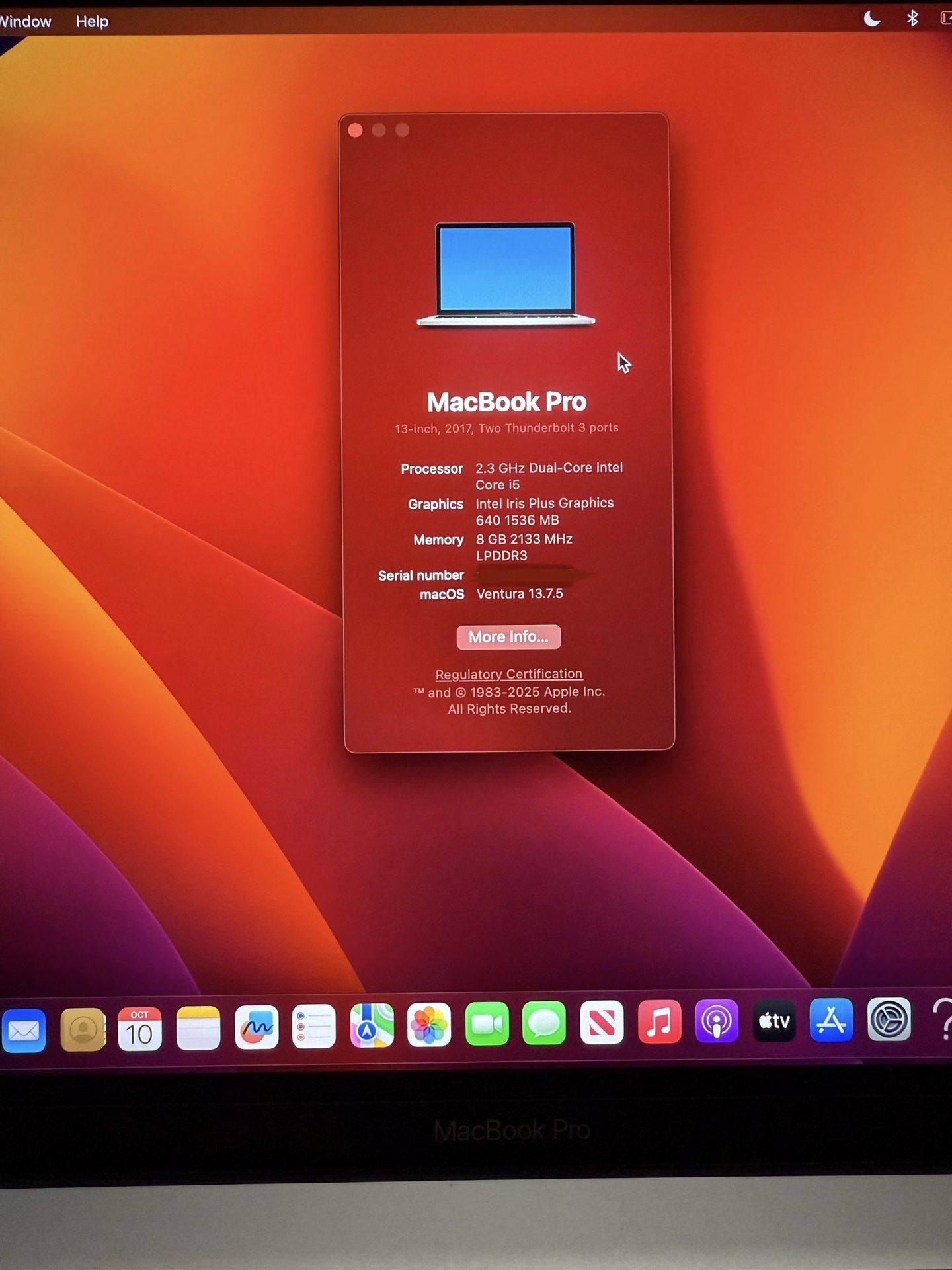Click the MacBook Pro title text
The height and width of the screenshot is (1270, 952).
pos(507,402)
